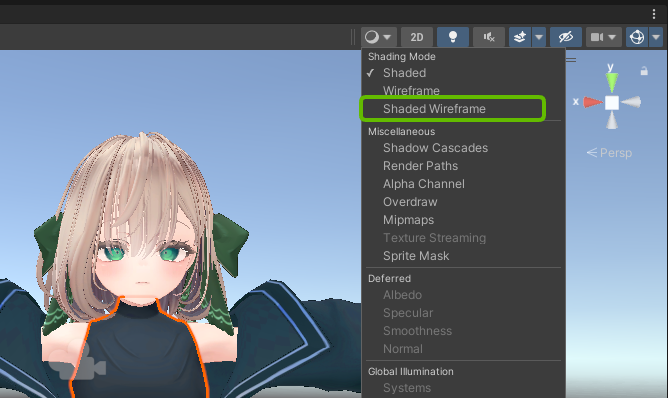668x398 pixels.
Task: Toggle scene effects (skybox/fog) icon
Action: 520,37
